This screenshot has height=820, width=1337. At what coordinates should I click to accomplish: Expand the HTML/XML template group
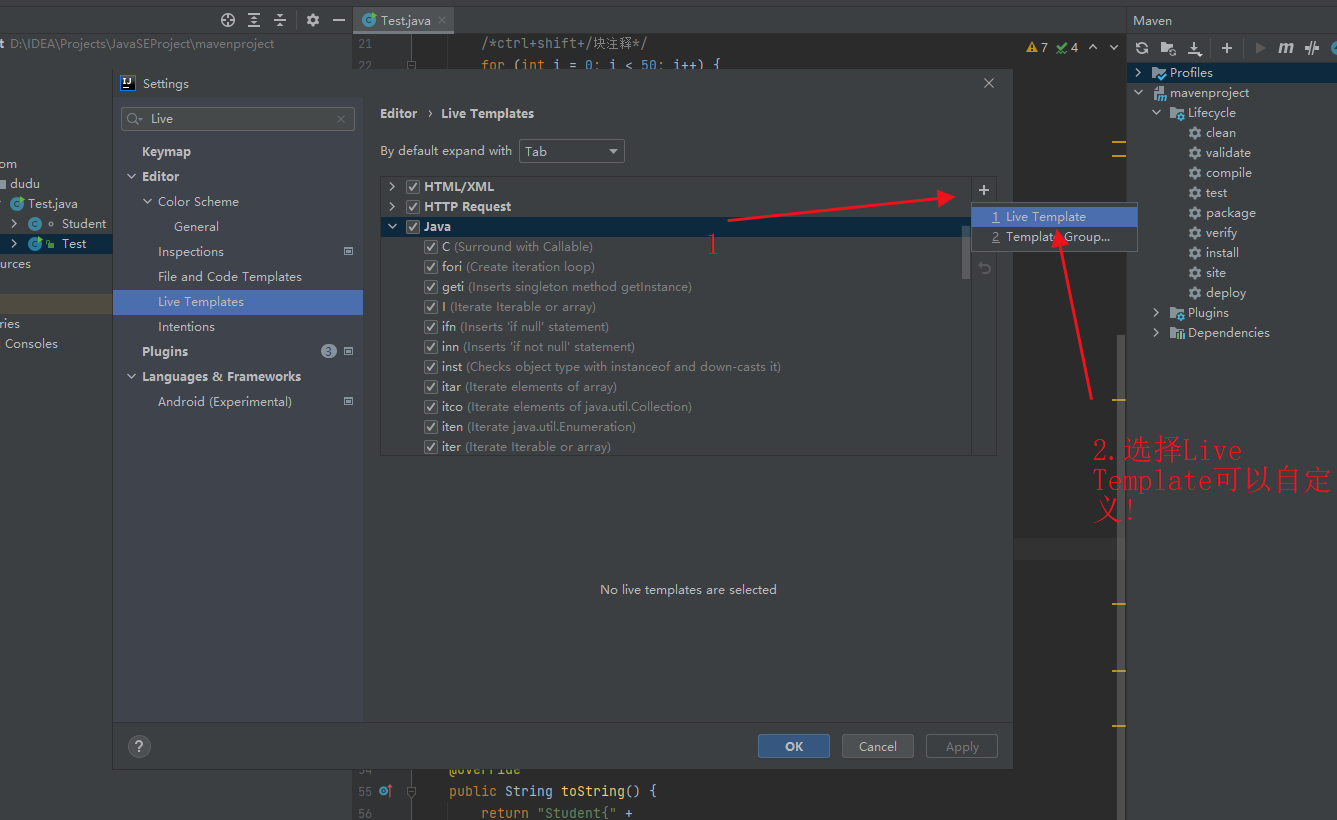[392, 187]
